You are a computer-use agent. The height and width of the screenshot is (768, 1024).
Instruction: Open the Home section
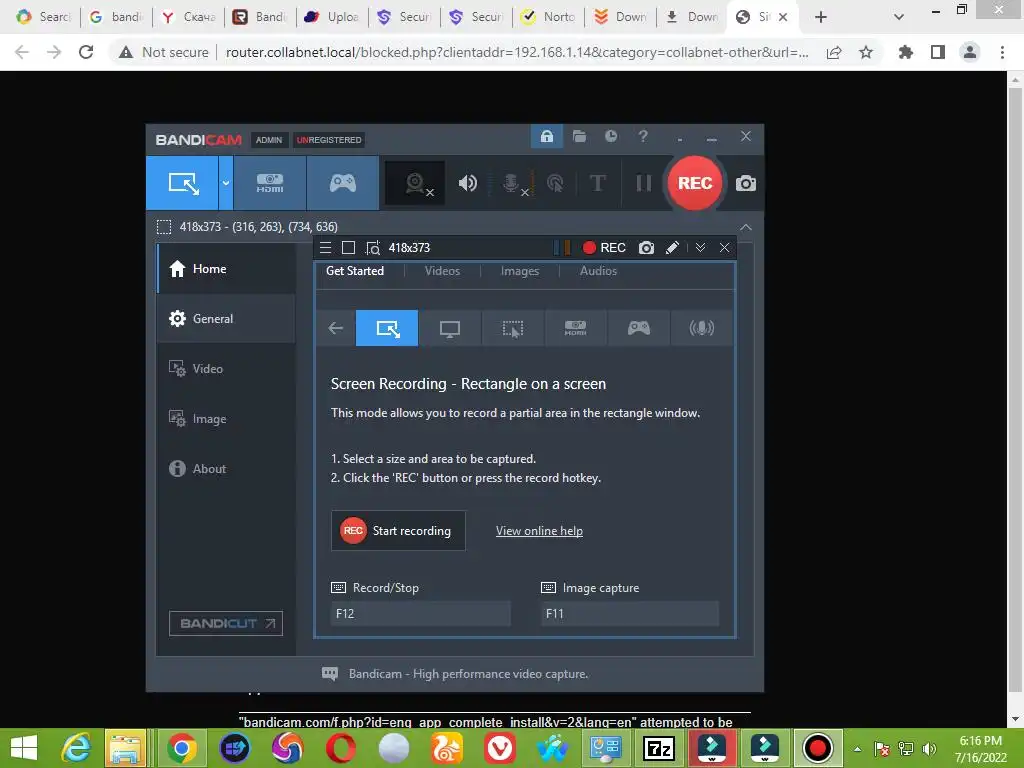pos(226,268)
